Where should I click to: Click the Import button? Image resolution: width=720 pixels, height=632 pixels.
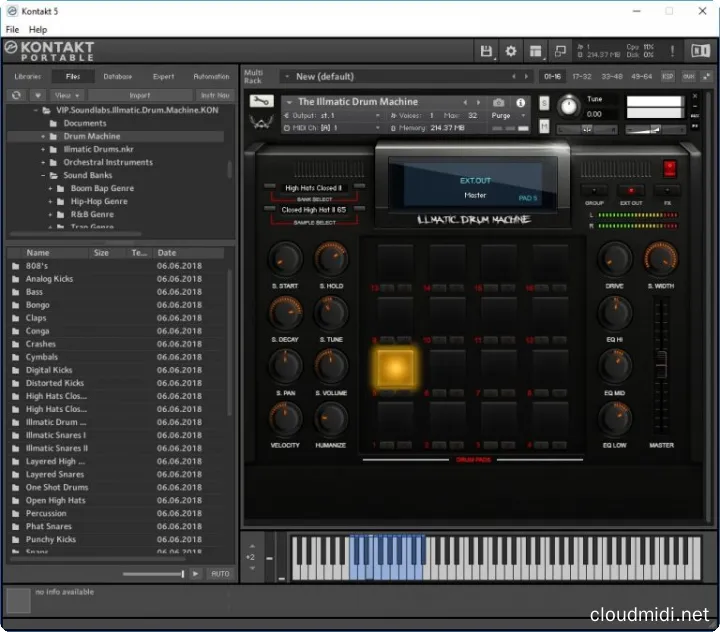140,95
